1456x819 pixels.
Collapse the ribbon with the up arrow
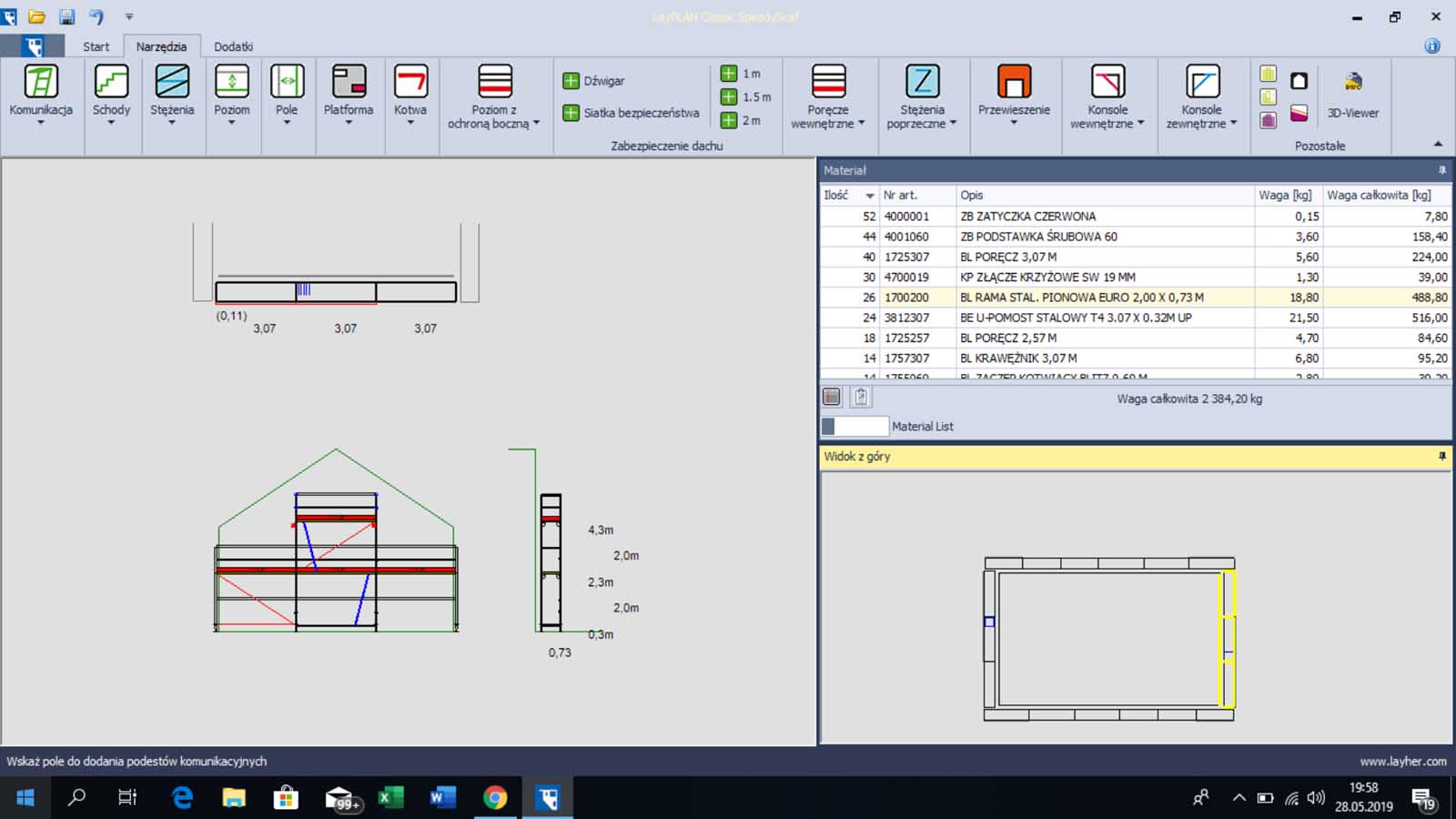point(1438,144)
